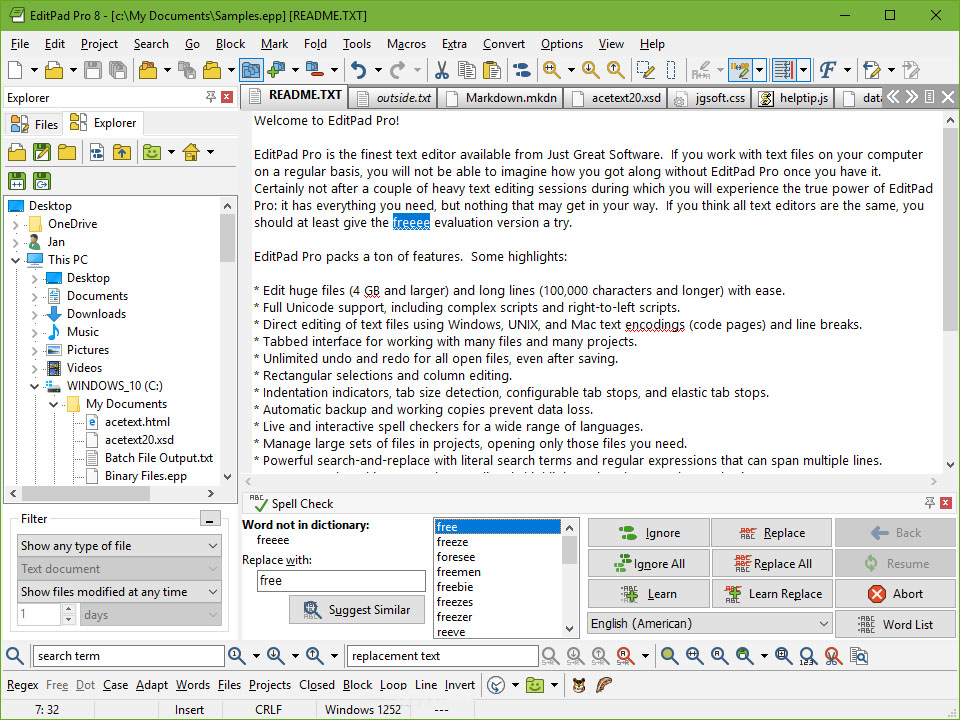Toggle the Adapt search option
960x720 pixels.
[152, 684]
